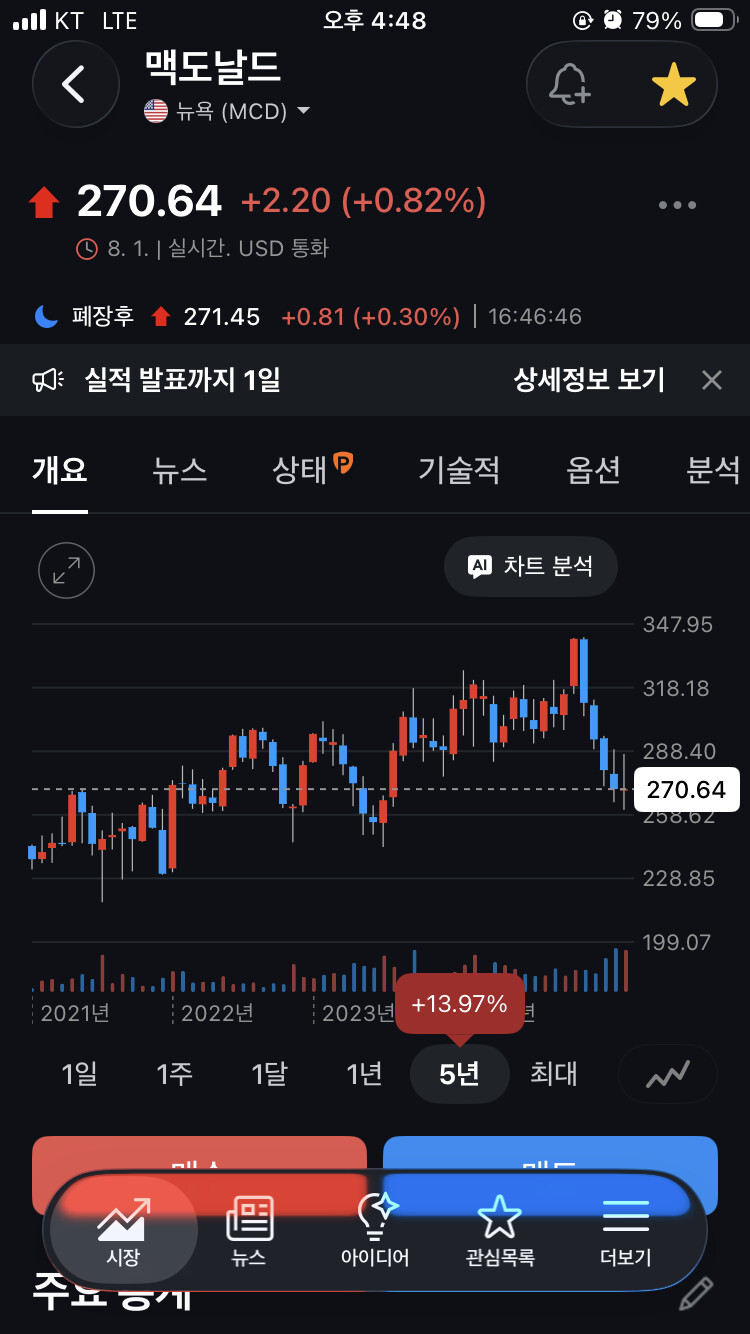Open AI 차트 분석 button
Viewport: 750px width, 1334px height.
(x=531, y=566)
